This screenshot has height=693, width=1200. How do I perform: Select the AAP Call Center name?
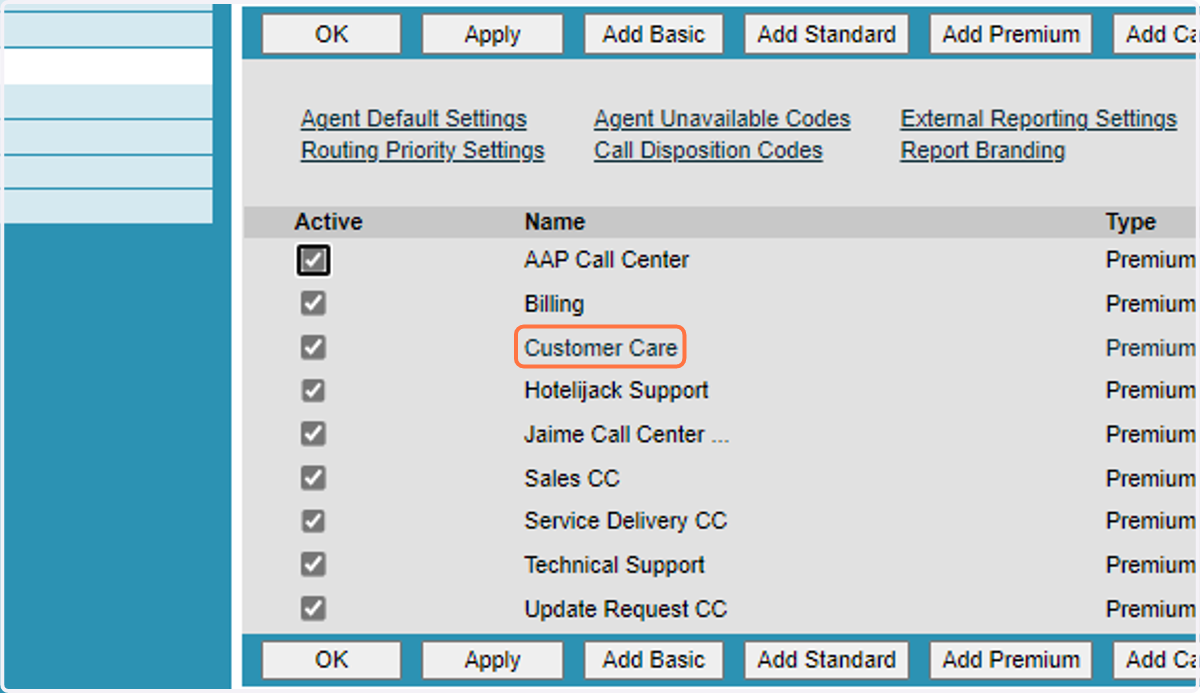click(x=607, y=260)
